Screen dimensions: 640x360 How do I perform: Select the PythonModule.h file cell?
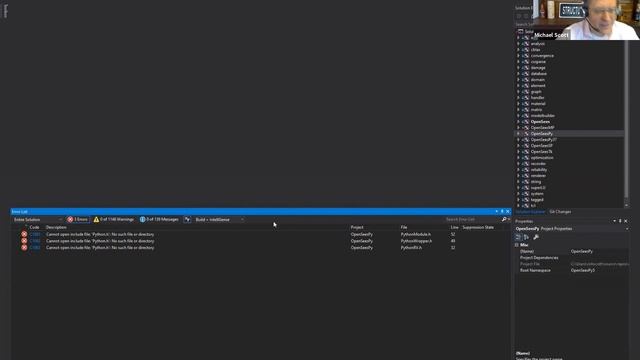[416, 234]
